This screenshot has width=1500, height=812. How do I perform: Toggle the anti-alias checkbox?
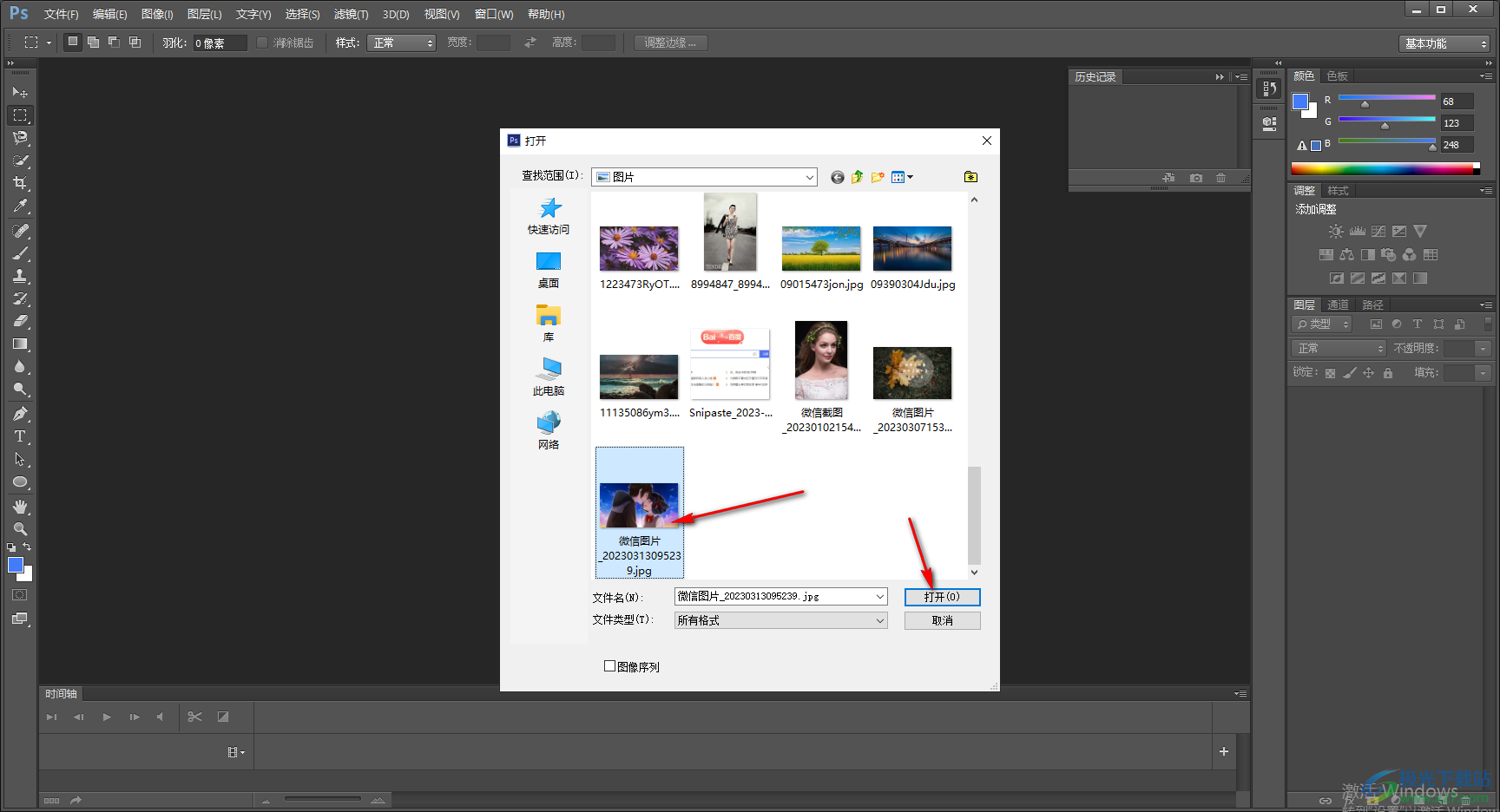(x=262, y=43)
